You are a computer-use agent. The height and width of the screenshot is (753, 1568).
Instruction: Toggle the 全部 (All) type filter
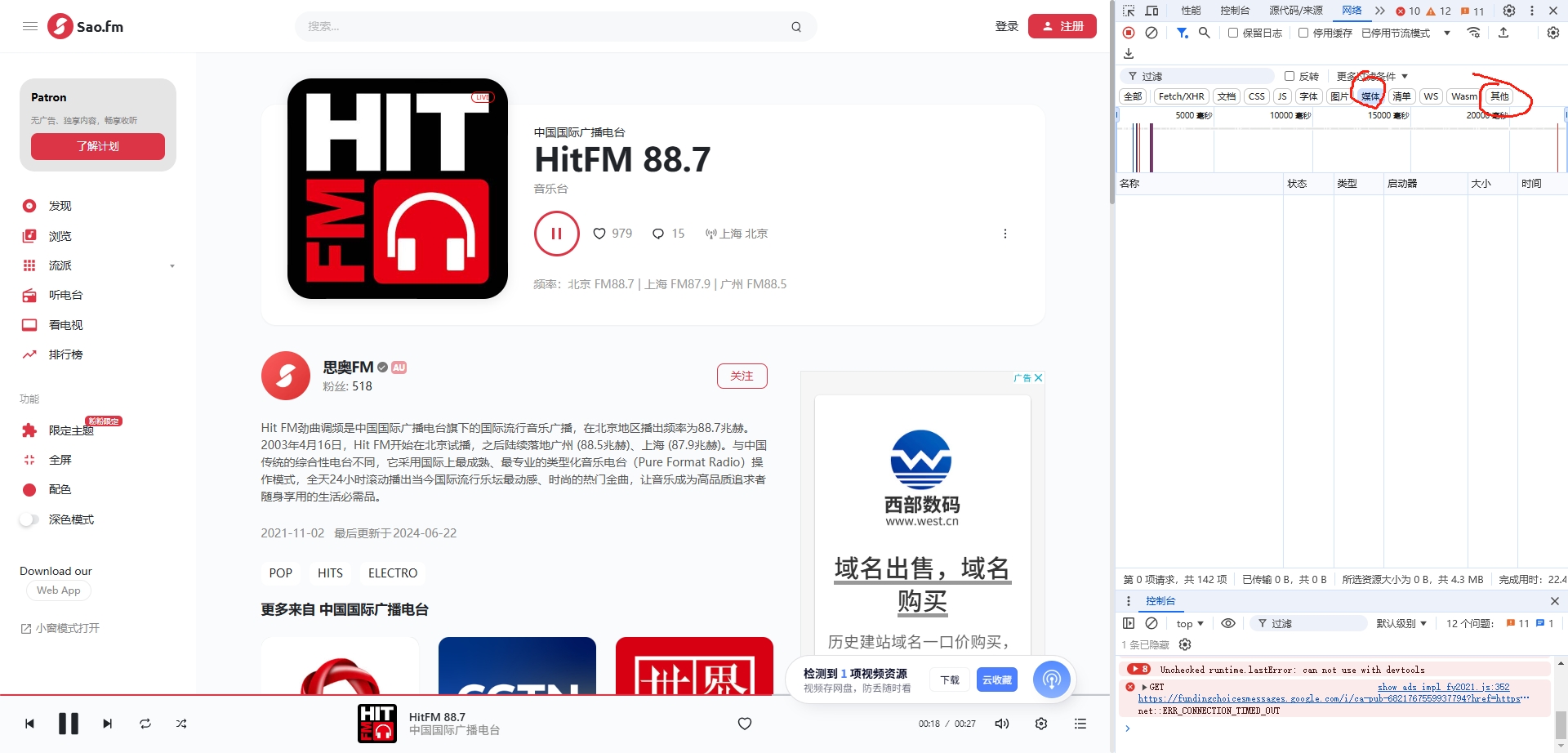click(x=1133, y=96)
